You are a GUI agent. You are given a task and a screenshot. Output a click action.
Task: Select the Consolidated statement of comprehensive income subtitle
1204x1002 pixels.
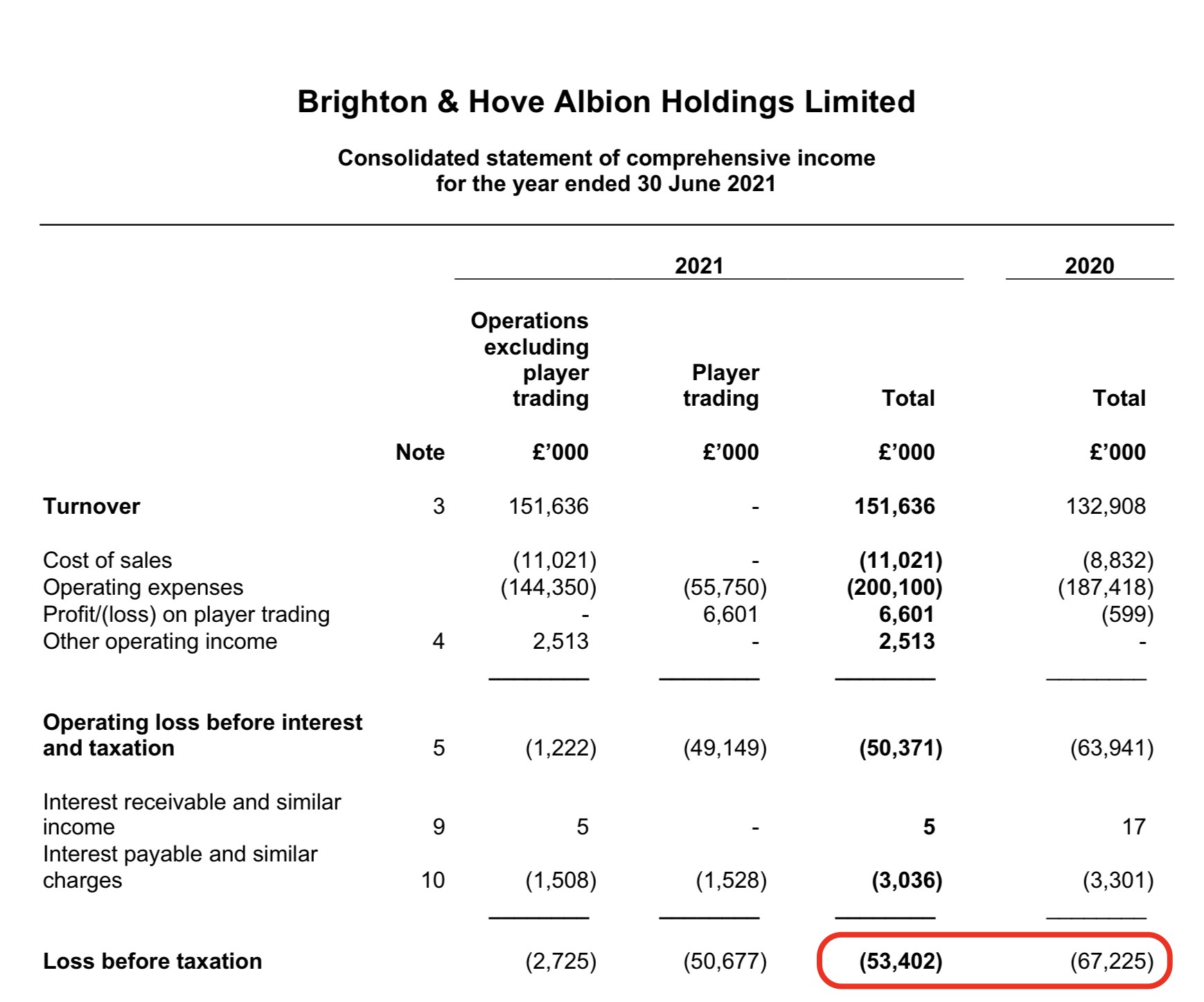point(606,158)
